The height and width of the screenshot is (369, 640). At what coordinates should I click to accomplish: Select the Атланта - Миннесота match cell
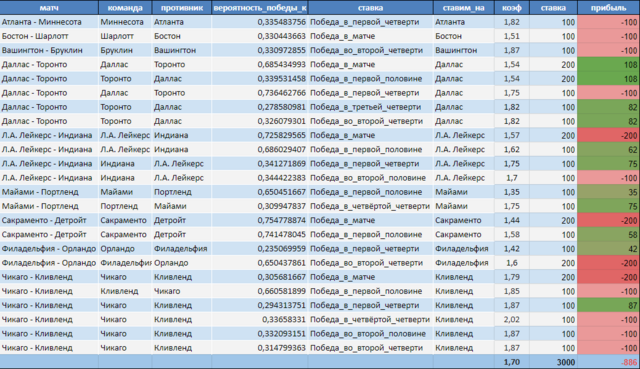click(49, 22)
